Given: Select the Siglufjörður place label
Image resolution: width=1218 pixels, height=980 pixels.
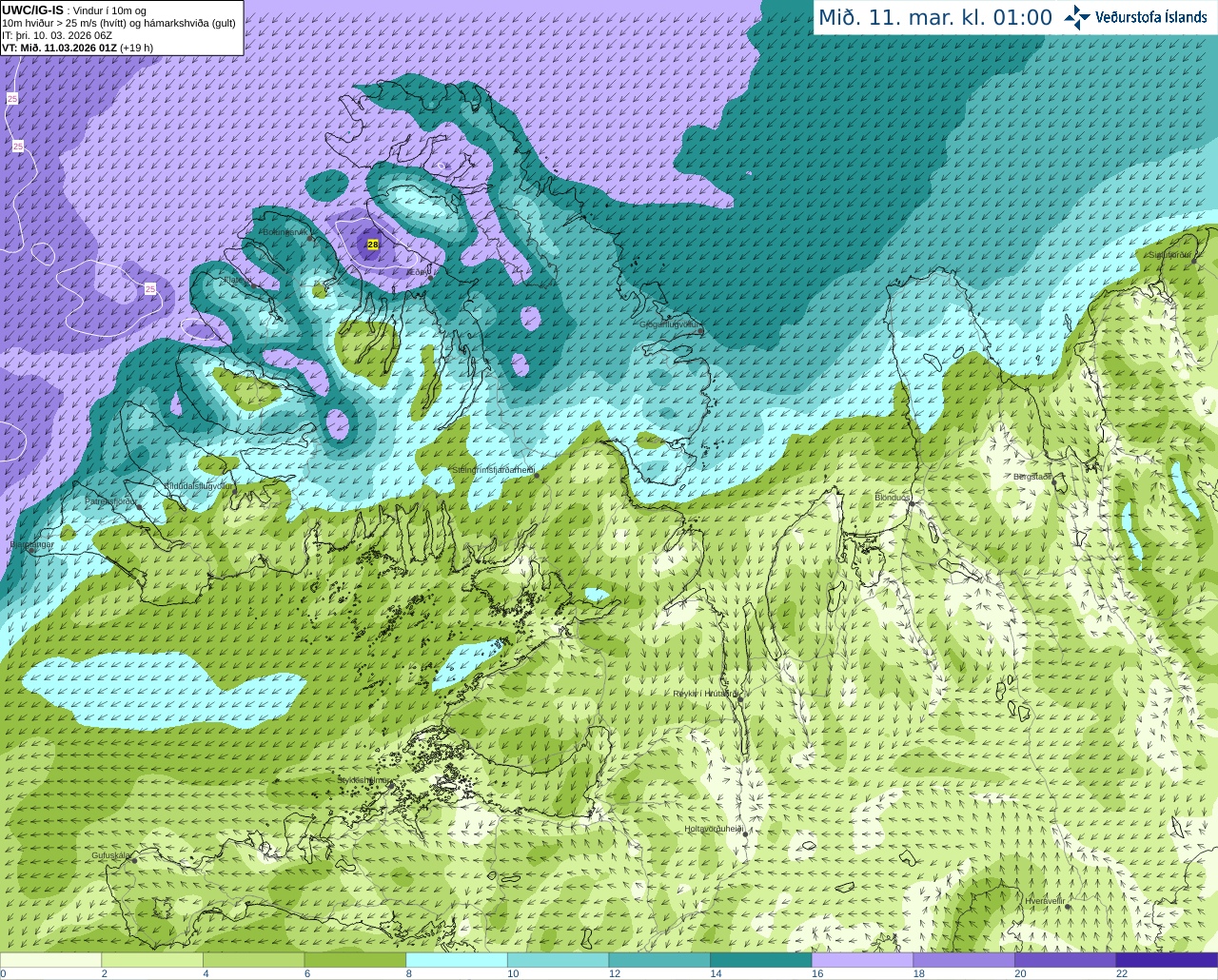Looking at the screenshot, I should [1169, 255].
